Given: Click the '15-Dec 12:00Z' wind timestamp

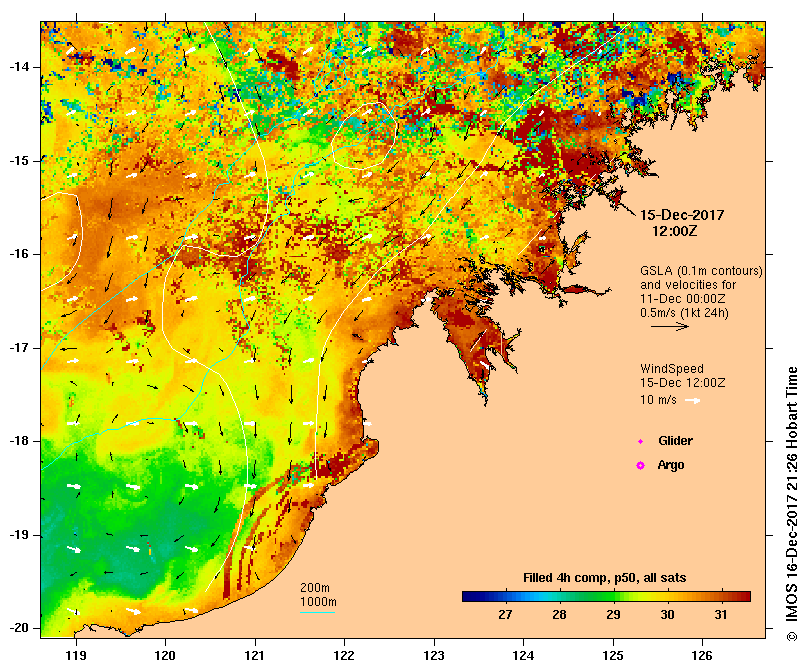Looking at the screenshot, I should [683, 383].
